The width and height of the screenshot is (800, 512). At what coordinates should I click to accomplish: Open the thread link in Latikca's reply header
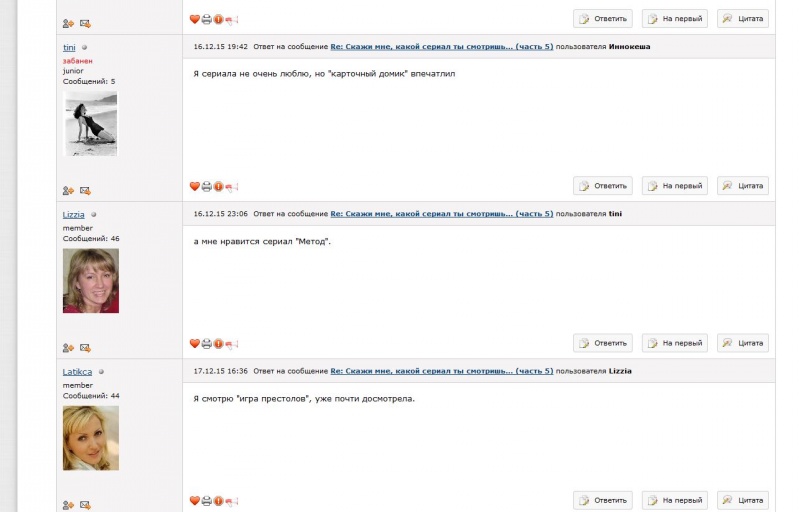coord(442,371)
